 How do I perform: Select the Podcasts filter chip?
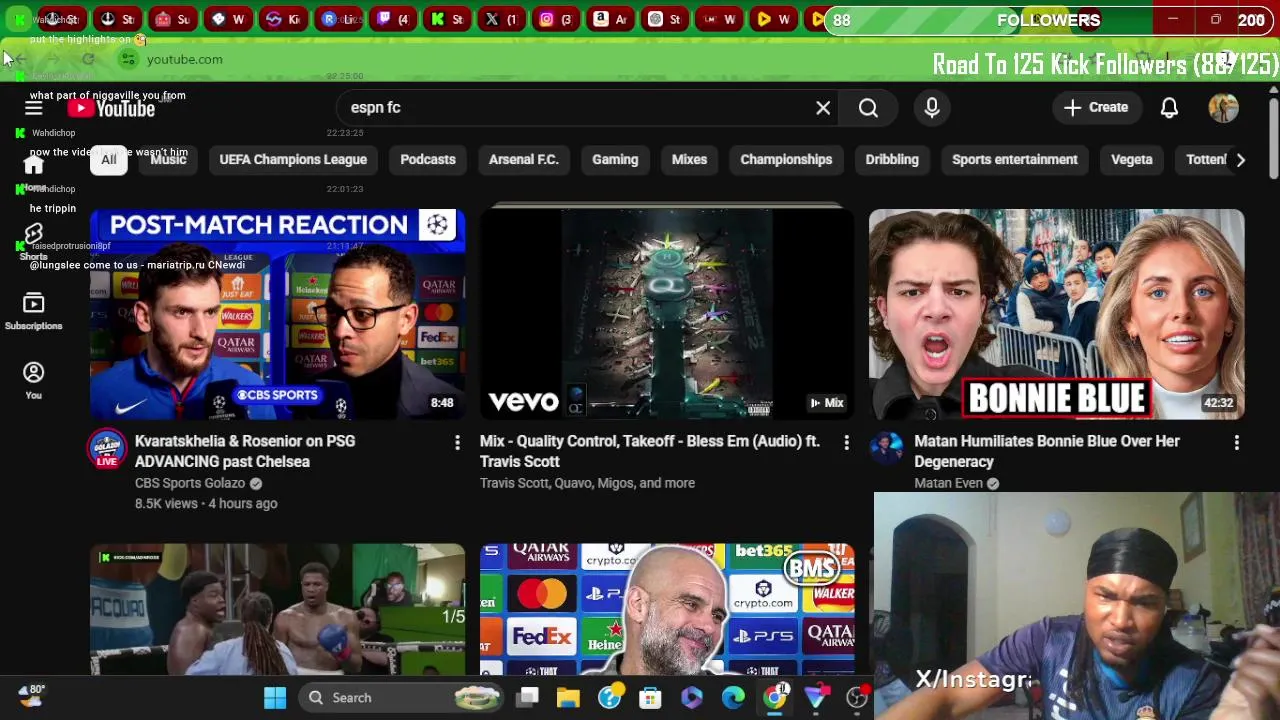coord(428,160)
